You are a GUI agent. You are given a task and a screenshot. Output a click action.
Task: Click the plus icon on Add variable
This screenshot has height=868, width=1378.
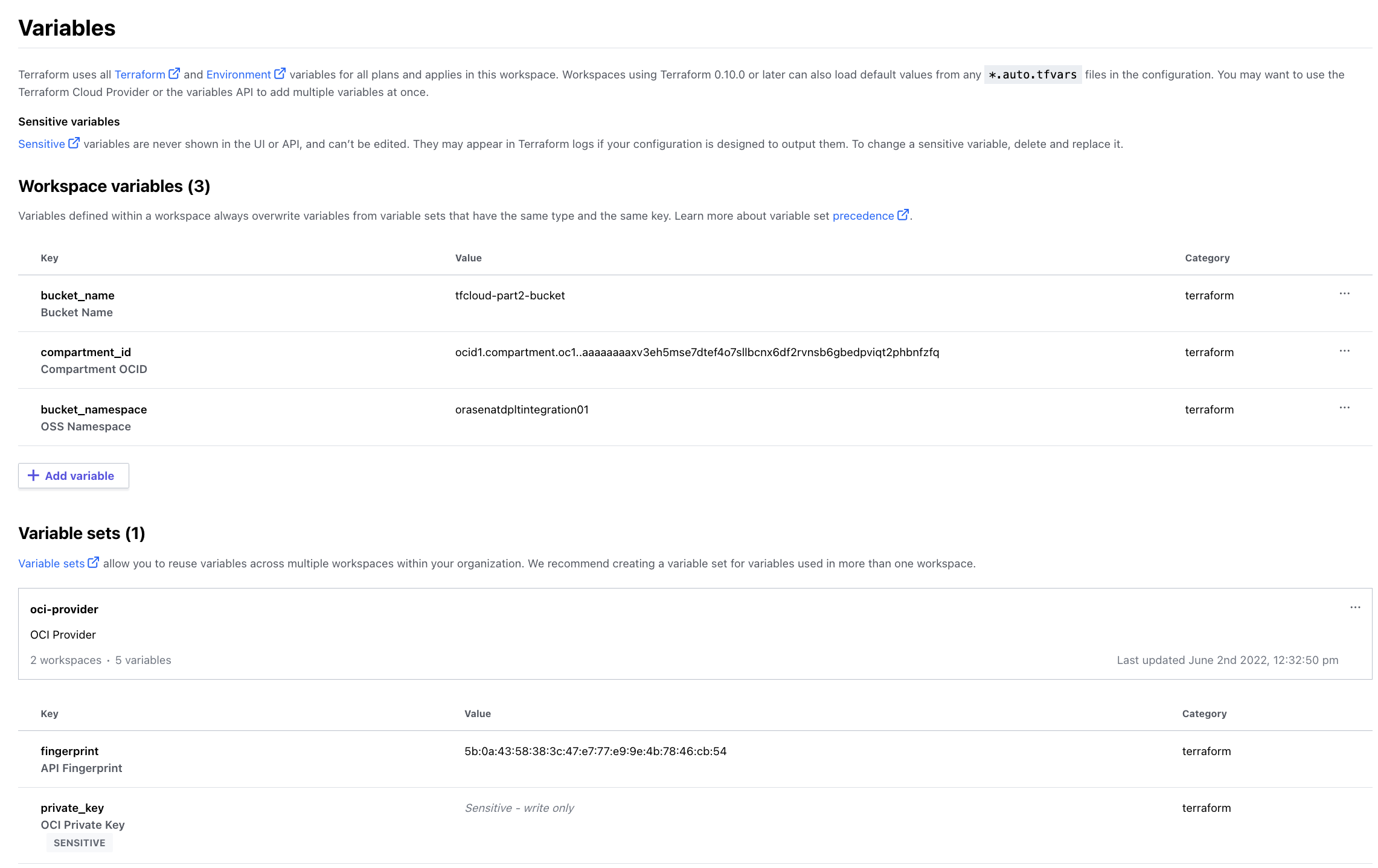tap(34, 476)
